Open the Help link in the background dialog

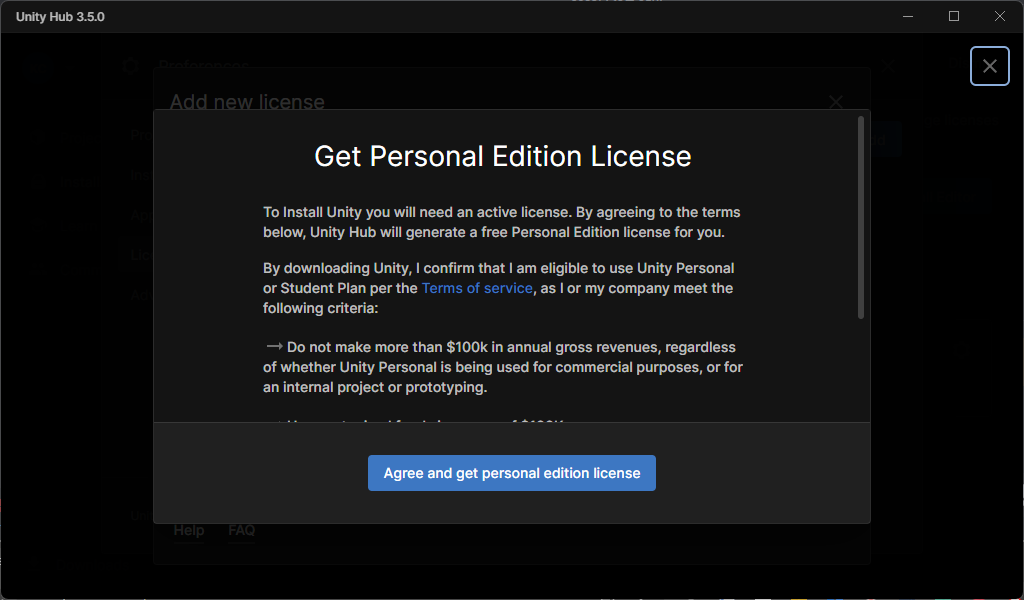tap(189, 530)
